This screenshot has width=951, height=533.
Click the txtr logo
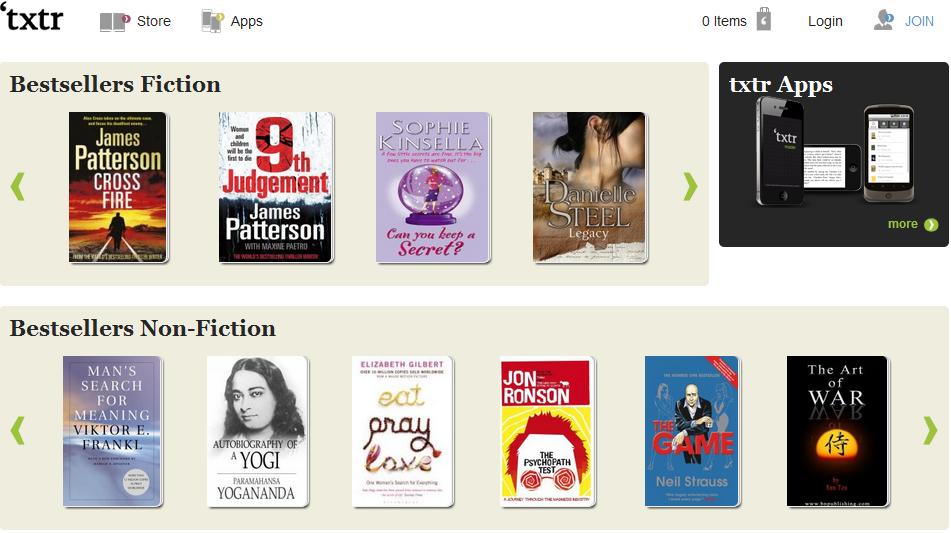click(33, 18)
